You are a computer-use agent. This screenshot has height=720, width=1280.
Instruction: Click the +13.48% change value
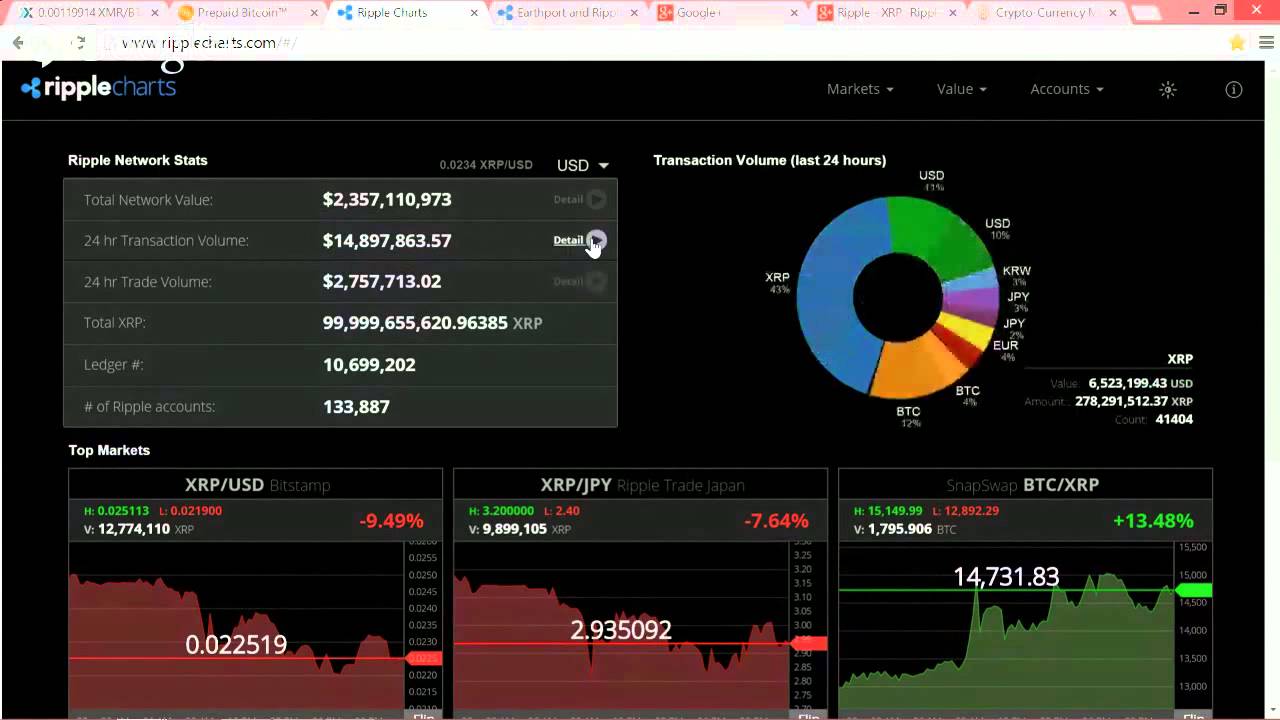tap(1153, 520)
